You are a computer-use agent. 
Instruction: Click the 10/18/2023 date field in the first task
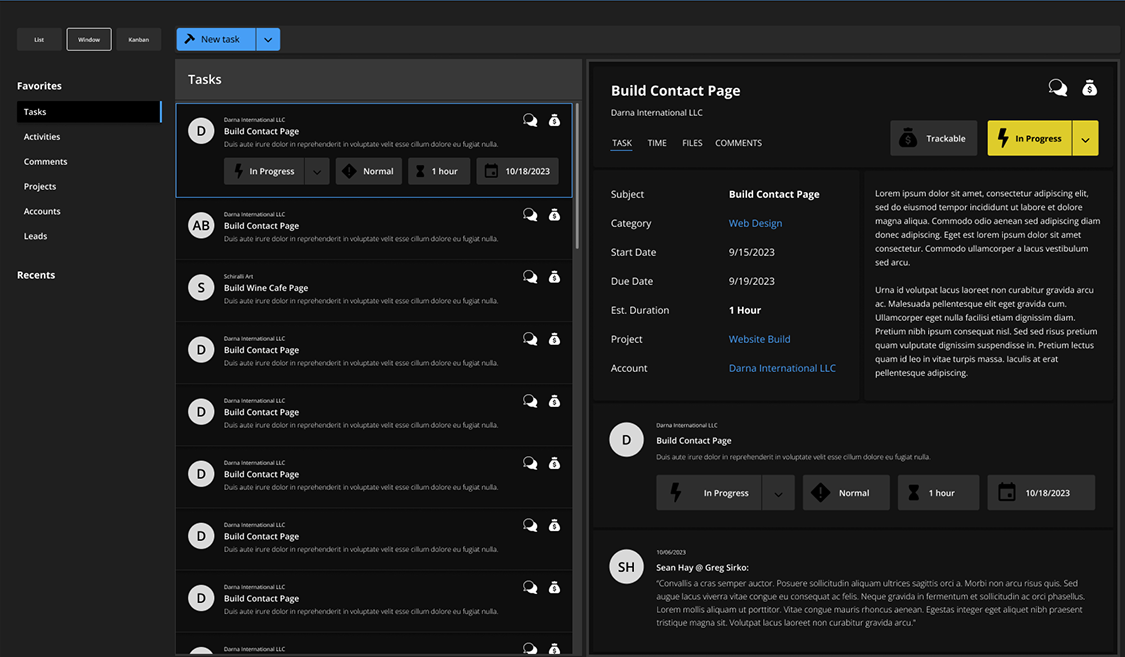(x=517, y=171)
